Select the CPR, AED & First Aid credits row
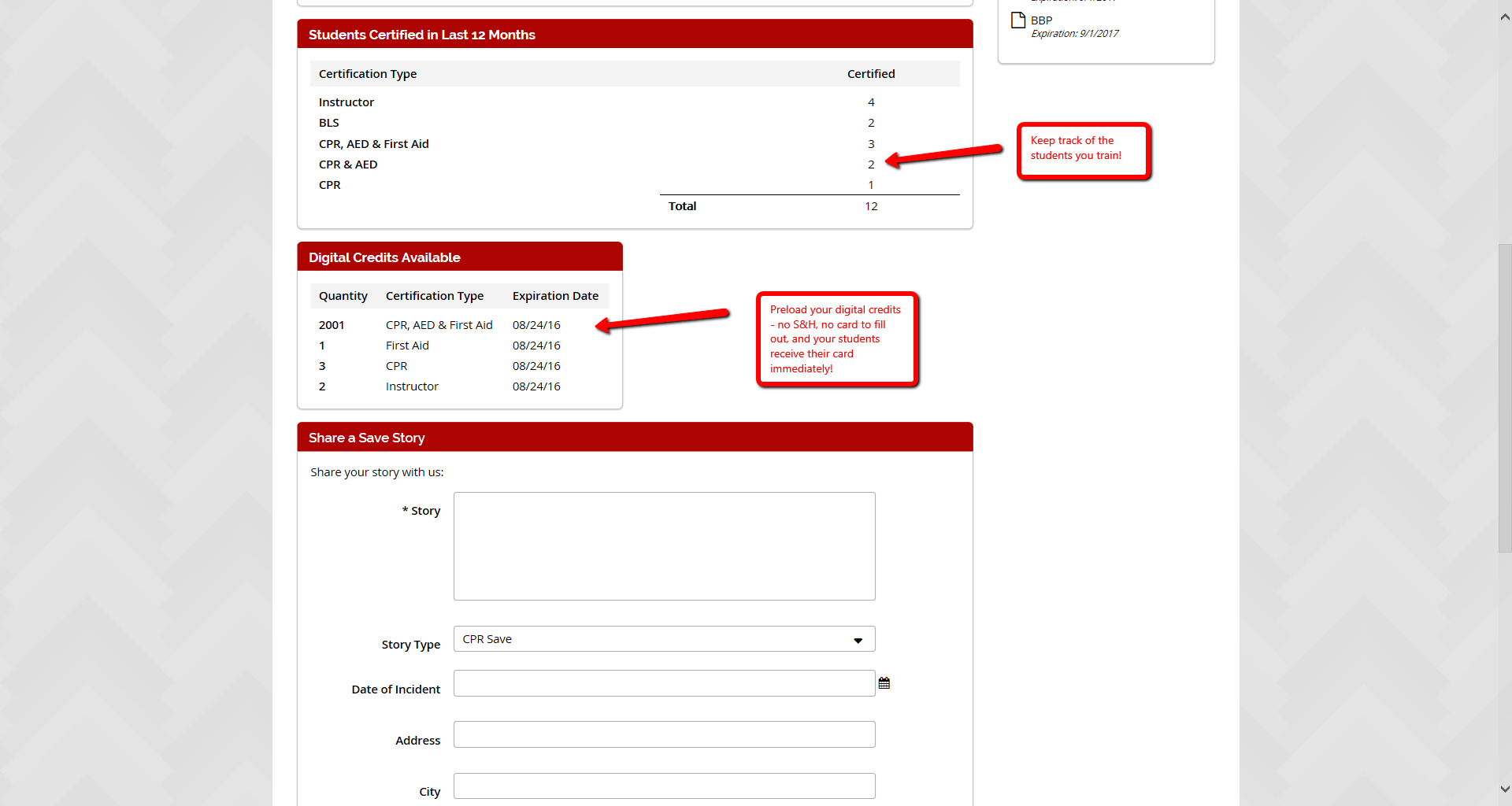 point(459,325)
